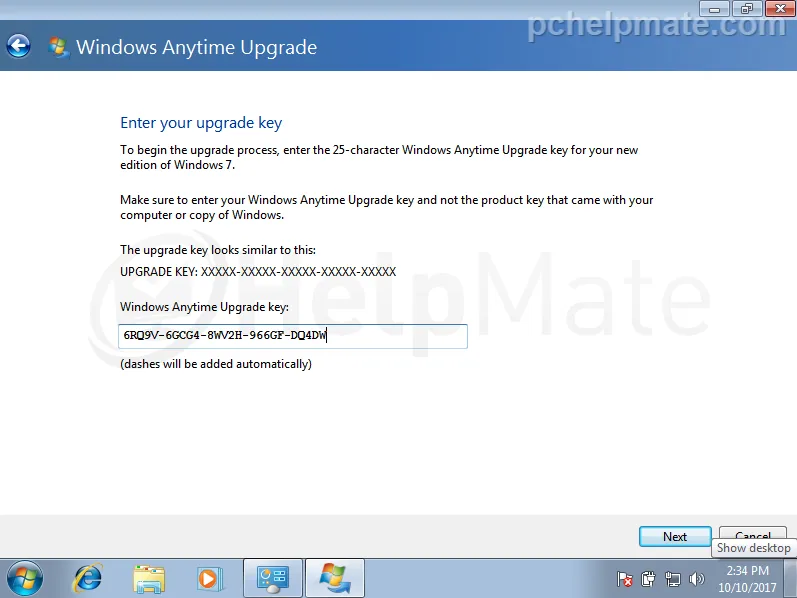Switch to the Control Panel taskbar item
This screenshot has height=598, width=797.
(273, 579)
